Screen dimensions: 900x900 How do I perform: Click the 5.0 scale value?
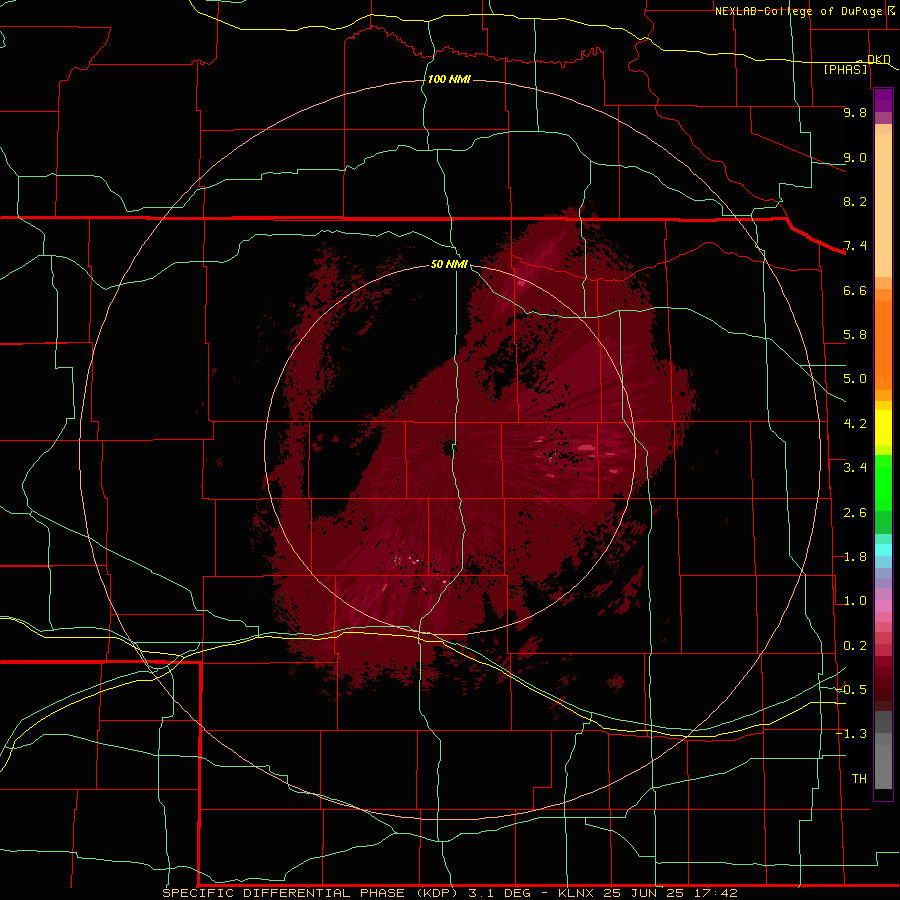tap(855, 379)
